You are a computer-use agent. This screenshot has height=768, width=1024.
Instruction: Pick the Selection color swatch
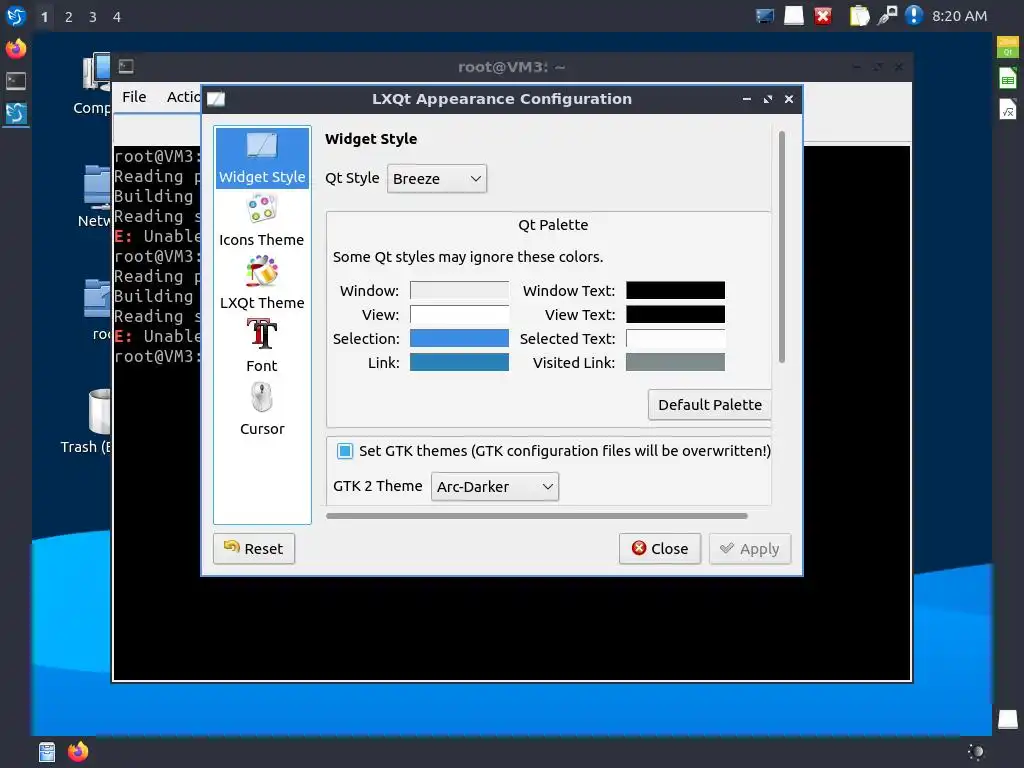(459, 338)
